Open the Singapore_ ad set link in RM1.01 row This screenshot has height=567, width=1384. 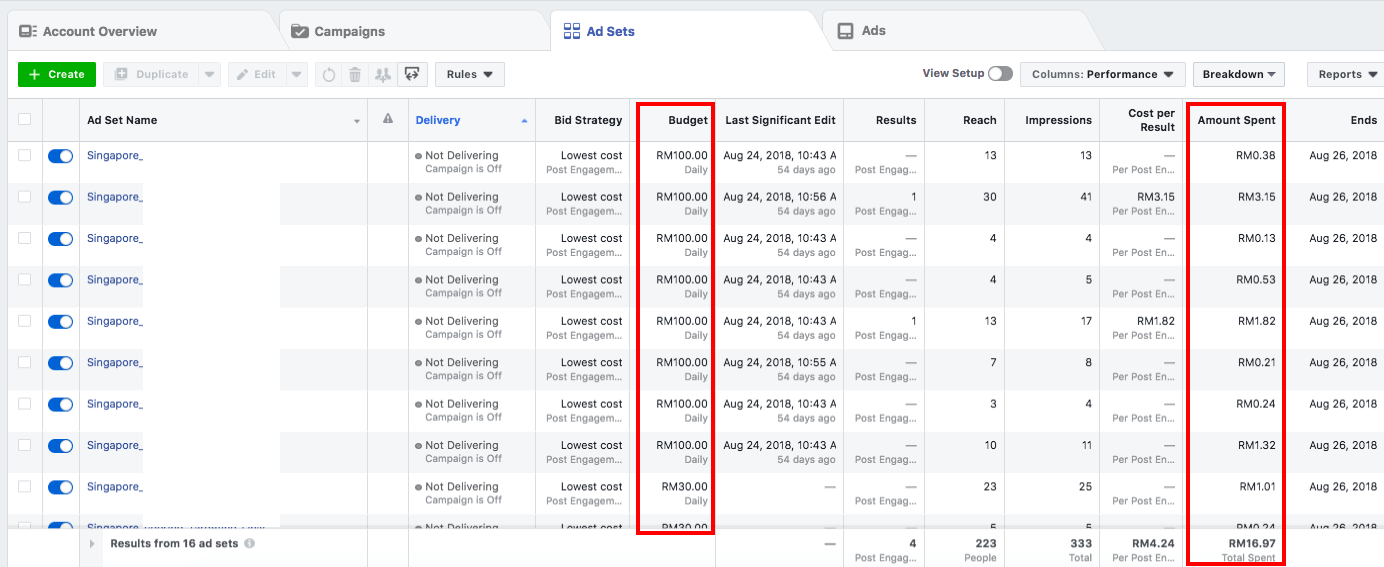115,487
